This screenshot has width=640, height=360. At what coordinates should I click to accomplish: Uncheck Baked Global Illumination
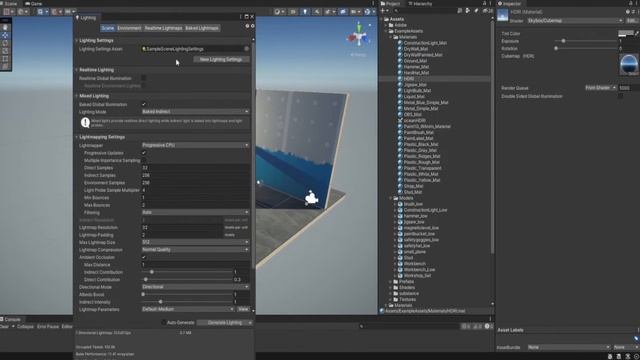click(x=144, y=104)
